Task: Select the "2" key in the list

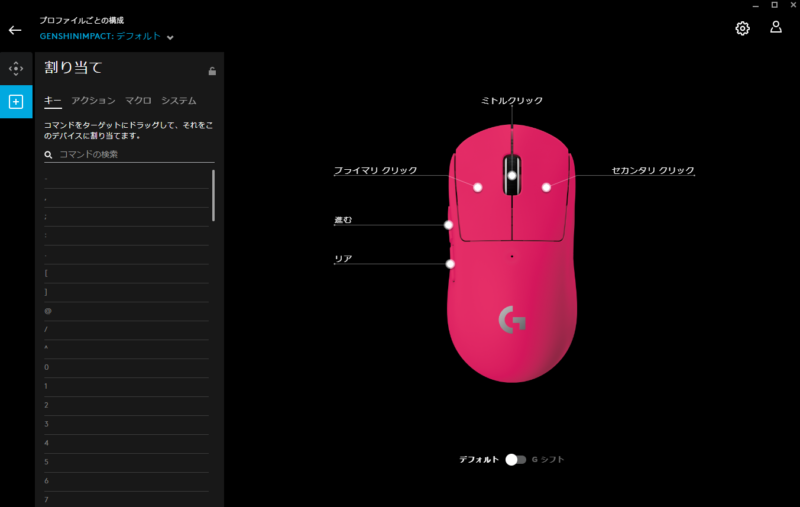Action: tap(127, 405)
